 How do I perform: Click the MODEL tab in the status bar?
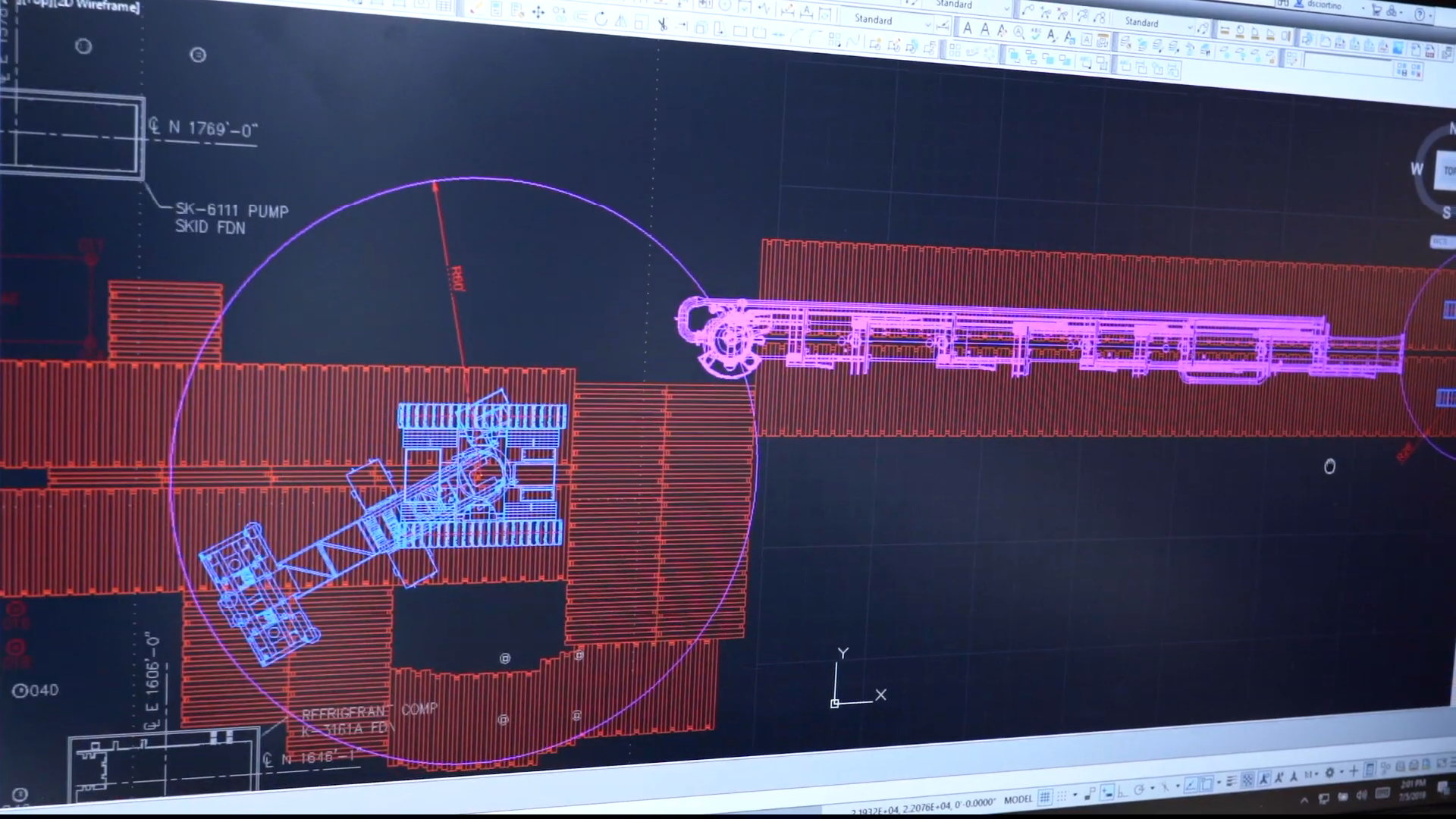(x=1018, y=799)
